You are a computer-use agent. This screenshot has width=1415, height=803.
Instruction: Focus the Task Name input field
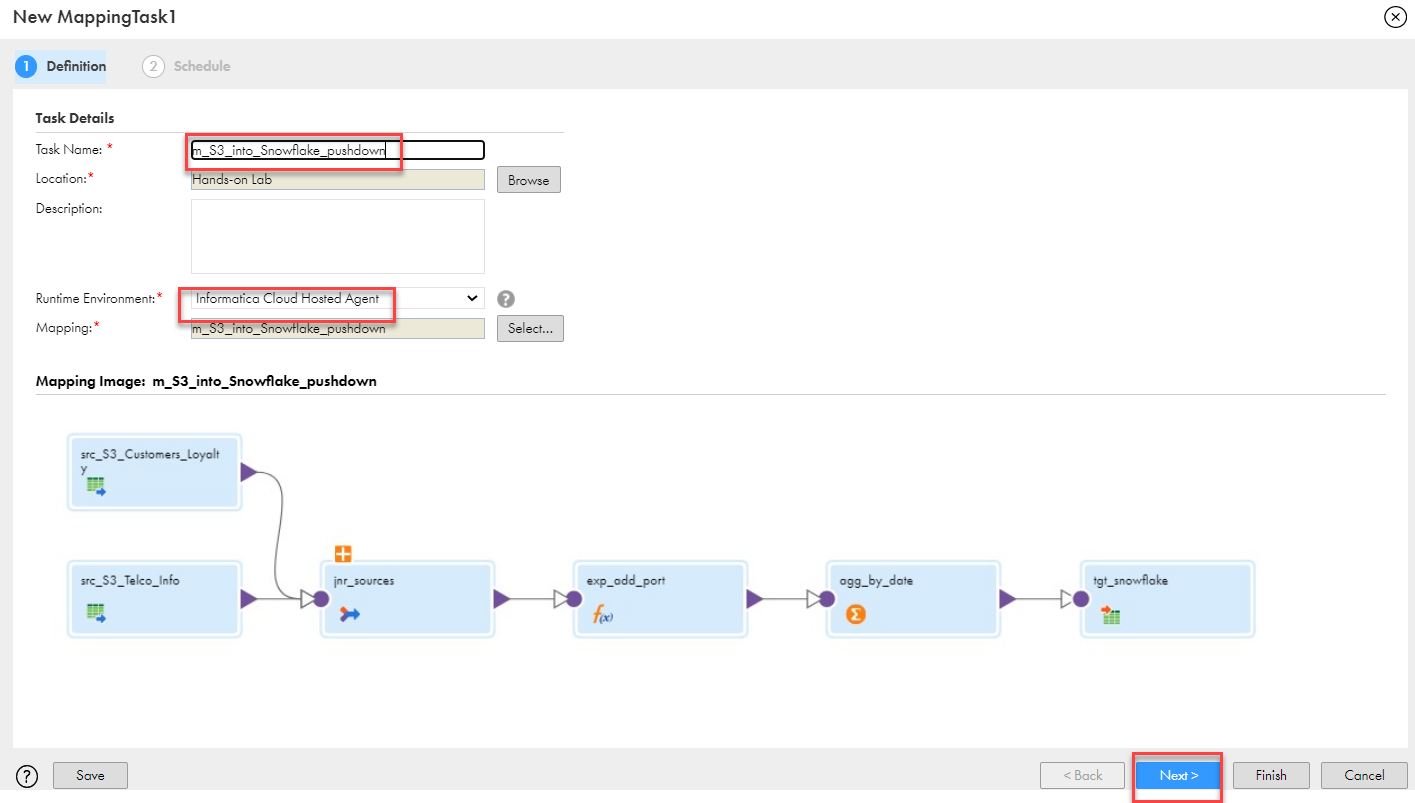click(x=338, y=150)
